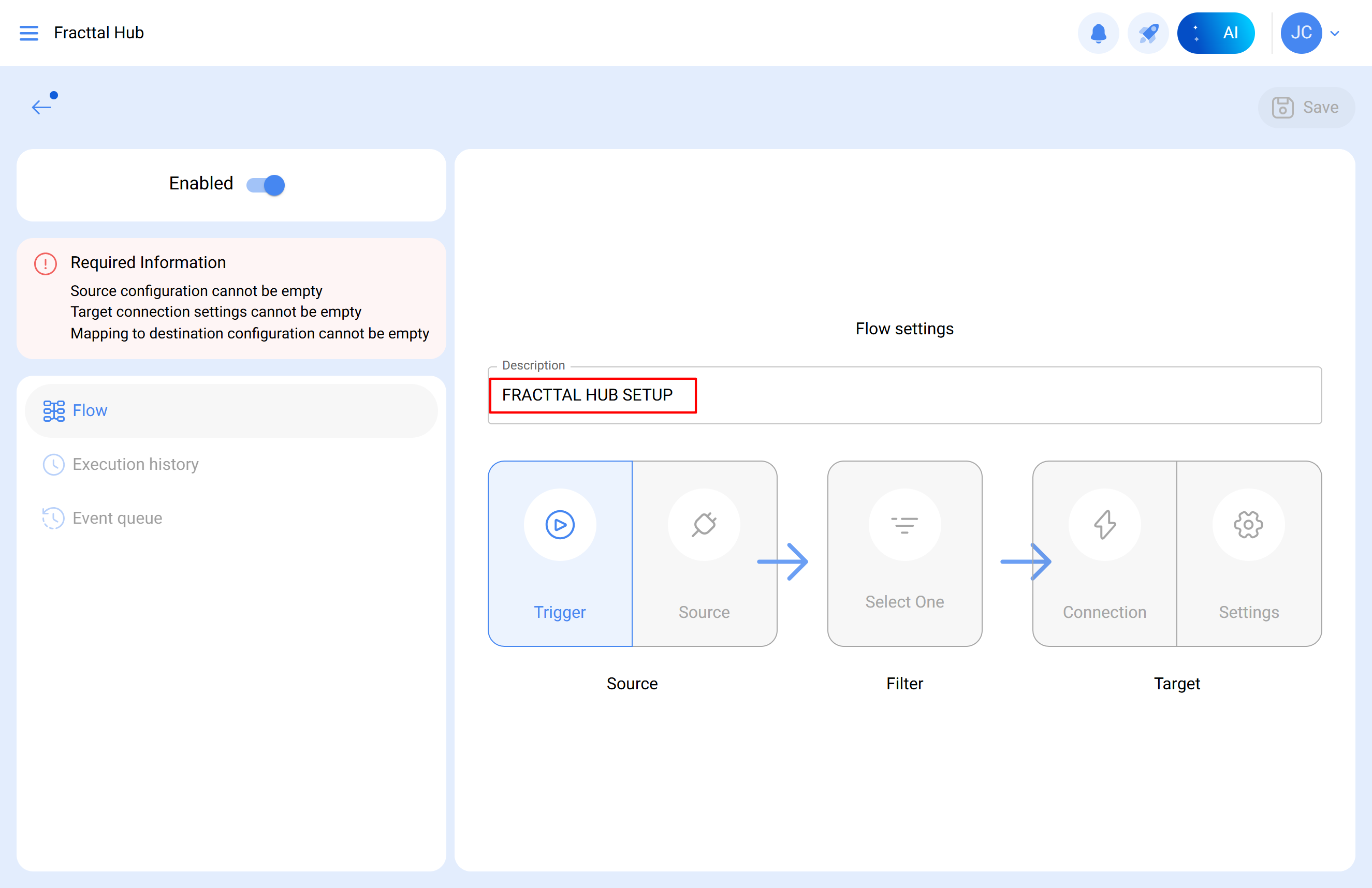Click the JC user avatar
The image size is (1372, 888).
1301,33
